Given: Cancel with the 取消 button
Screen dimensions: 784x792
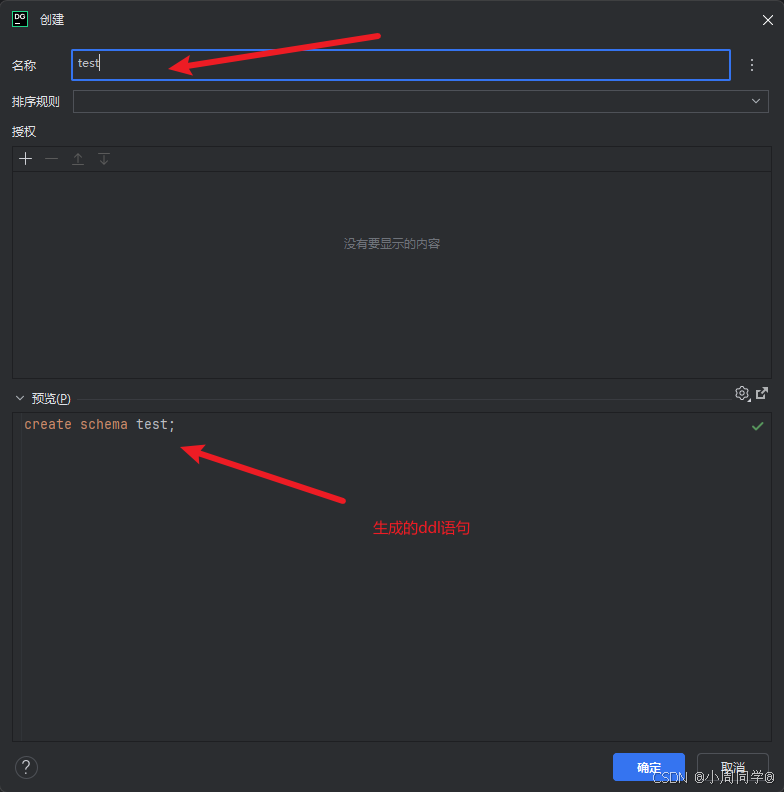Looking at the screenshot, I should click(x=732, y=767).
